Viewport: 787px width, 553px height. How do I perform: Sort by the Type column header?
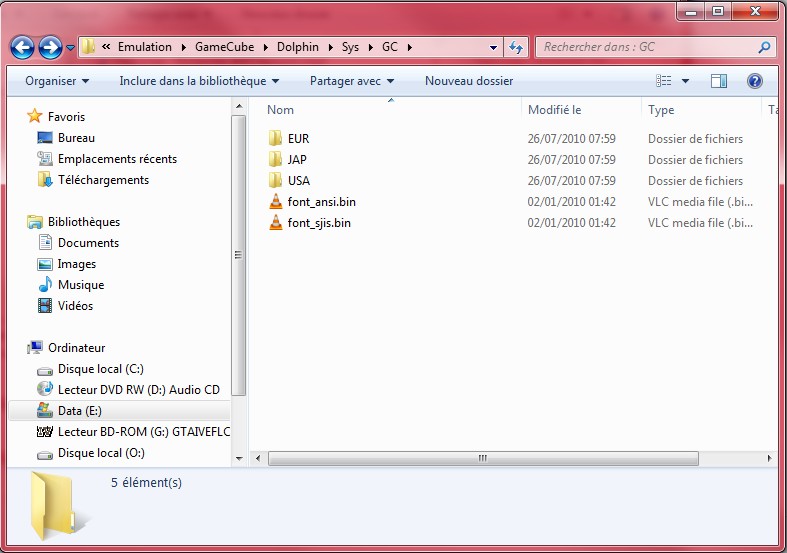(661, 110)
